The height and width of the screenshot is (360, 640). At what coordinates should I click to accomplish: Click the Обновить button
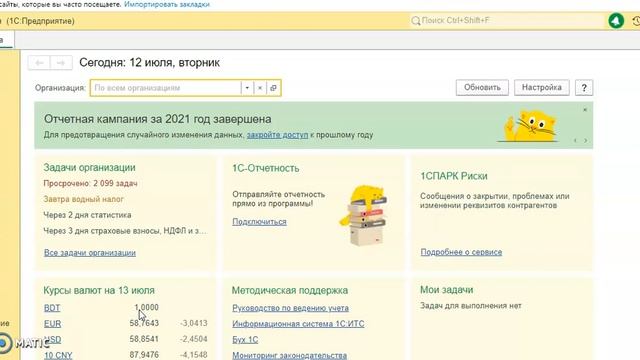click(482, 87)
